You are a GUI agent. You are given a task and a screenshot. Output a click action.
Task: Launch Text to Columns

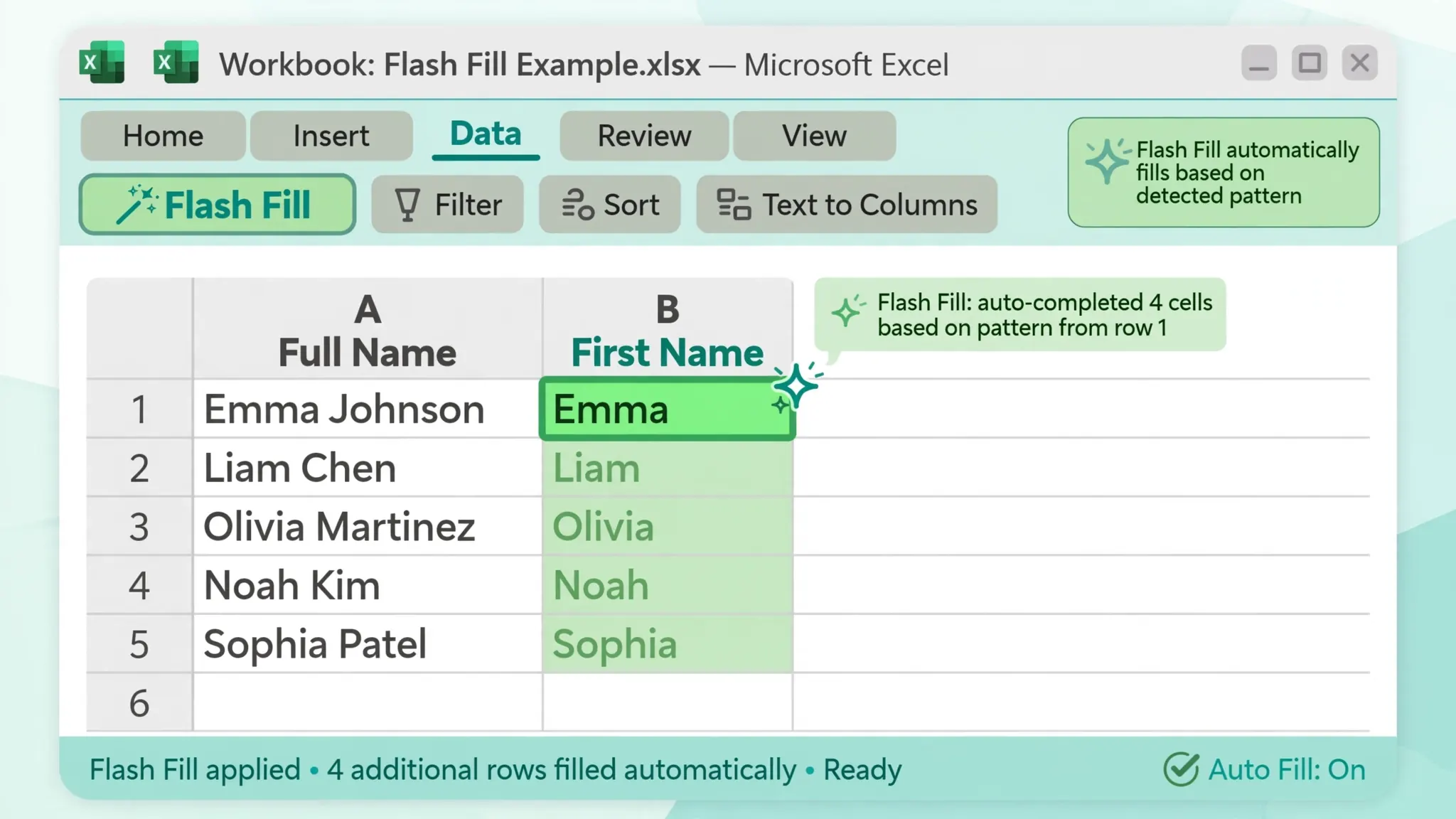[847, 205]
